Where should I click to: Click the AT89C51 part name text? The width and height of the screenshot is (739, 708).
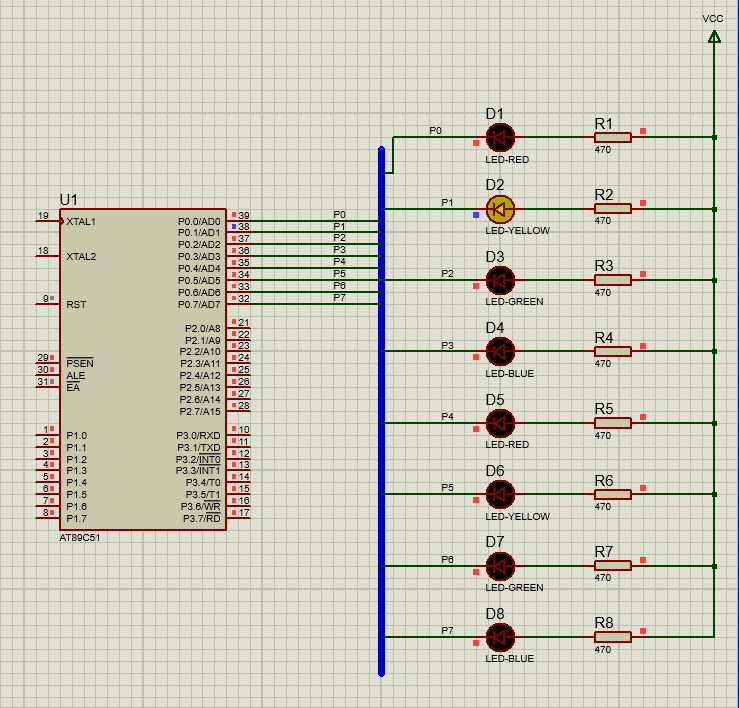click(80, 538)
